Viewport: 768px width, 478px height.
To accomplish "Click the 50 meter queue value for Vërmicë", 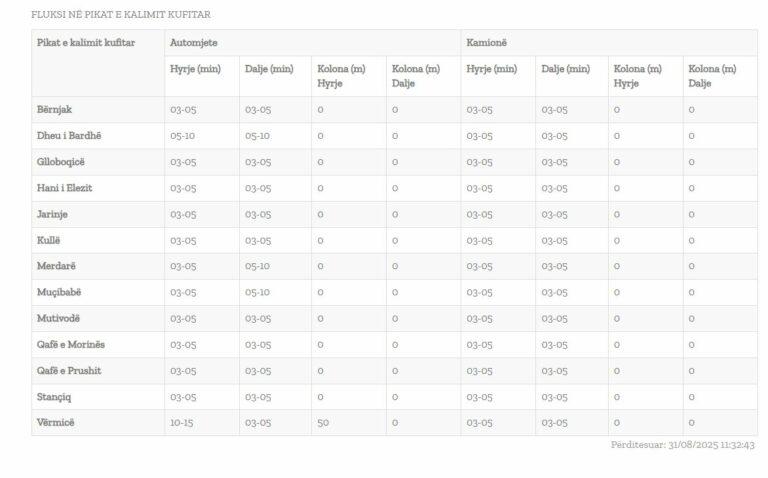I will (324, 423).
